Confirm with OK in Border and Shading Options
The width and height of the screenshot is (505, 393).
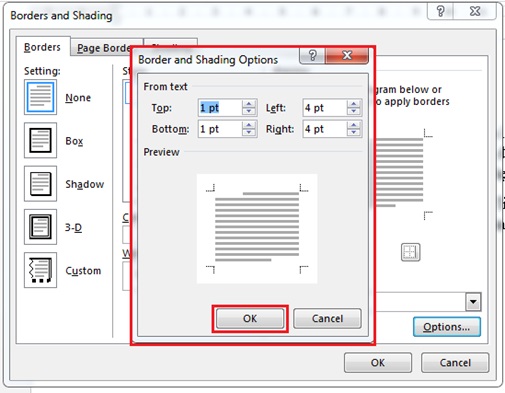(x=250, y=318)
